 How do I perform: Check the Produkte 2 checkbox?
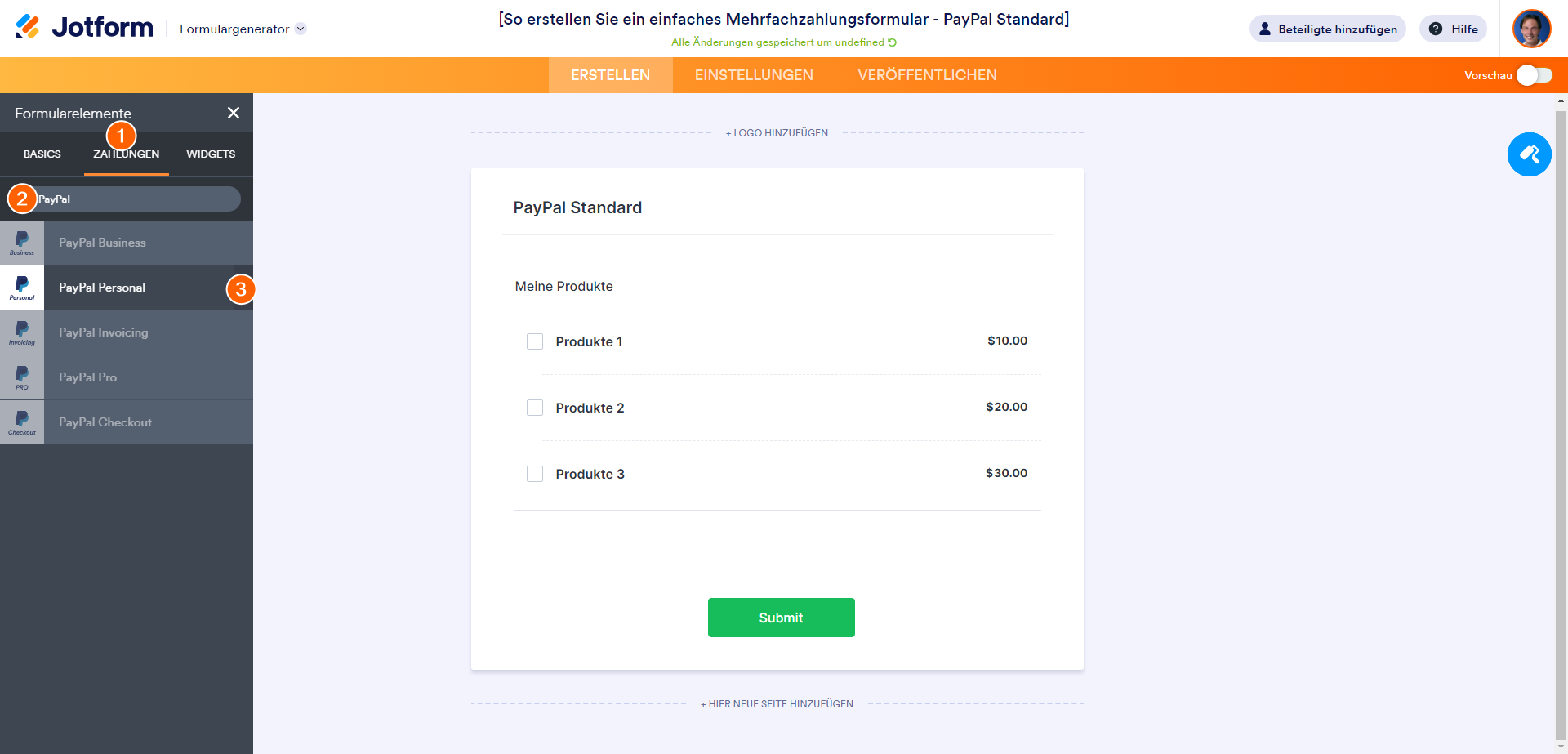[x=535, y=408]
